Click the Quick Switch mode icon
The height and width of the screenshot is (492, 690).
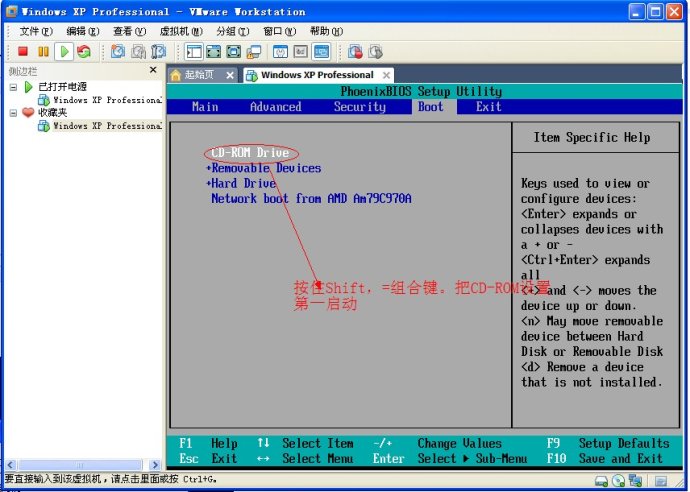213,51
